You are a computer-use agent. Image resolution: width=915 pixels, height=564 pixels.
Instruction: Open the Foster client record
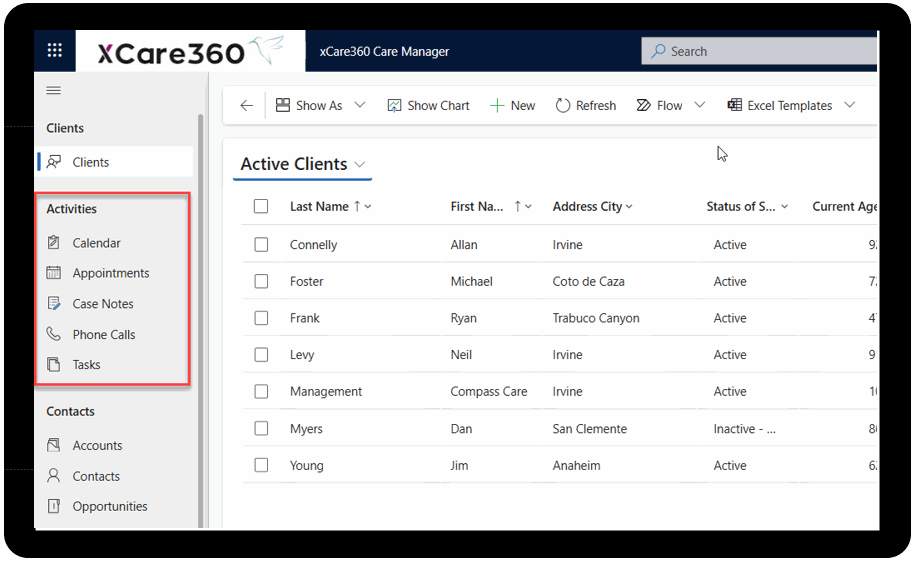pos(306,282)
